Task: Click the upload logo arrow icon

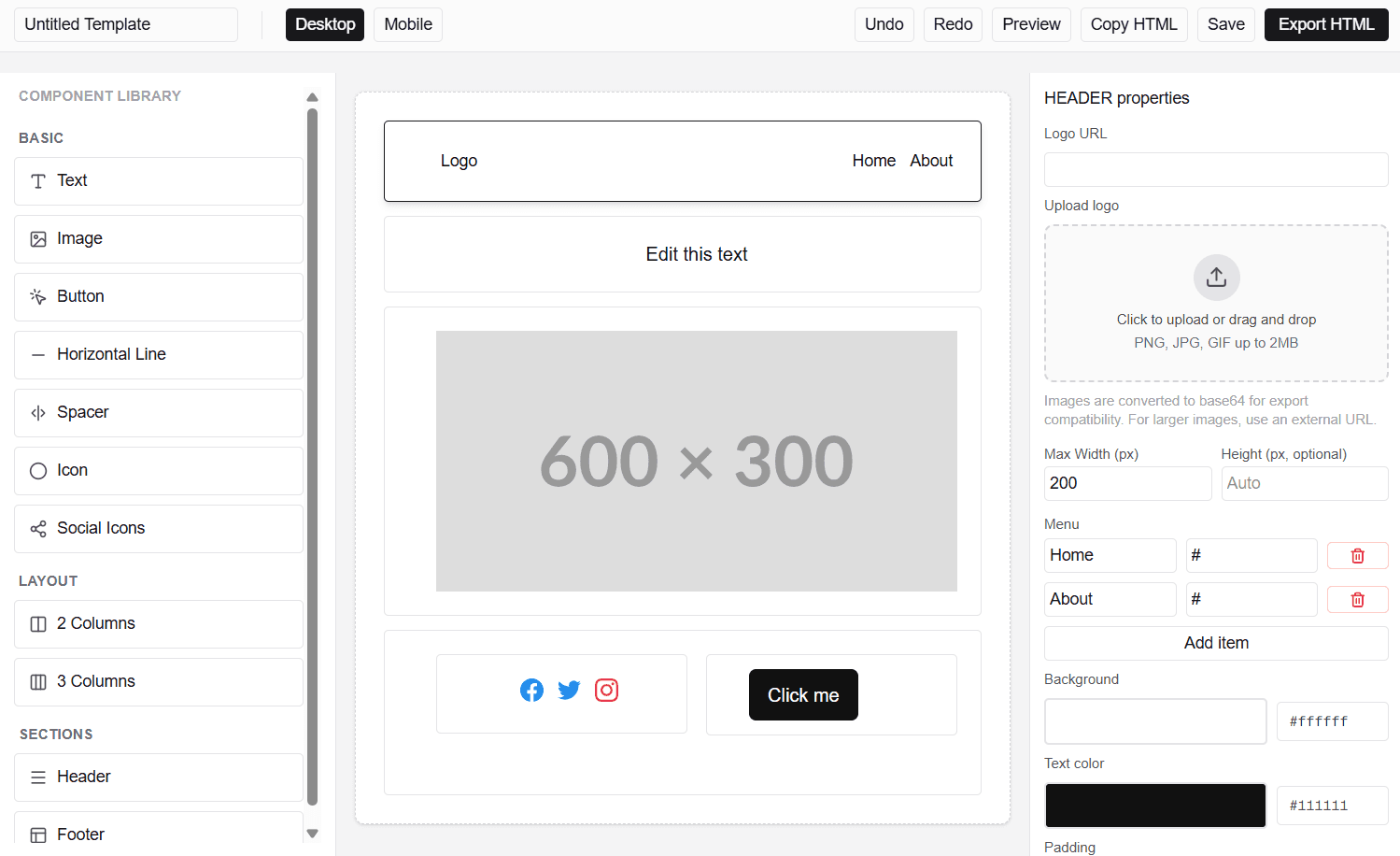Action: tap(1216, 278)
